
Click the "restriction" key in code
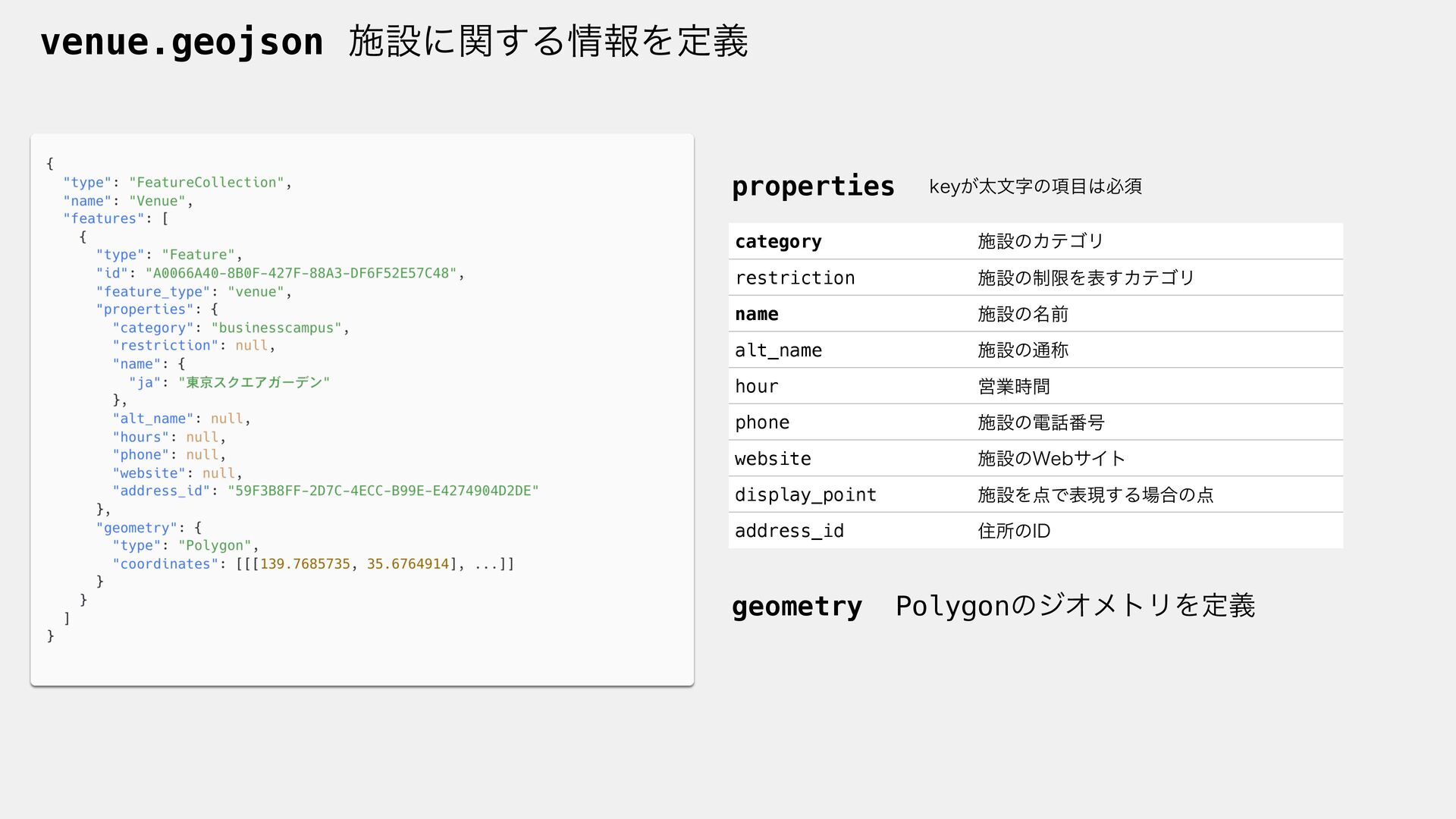click(x=165, y=346)
